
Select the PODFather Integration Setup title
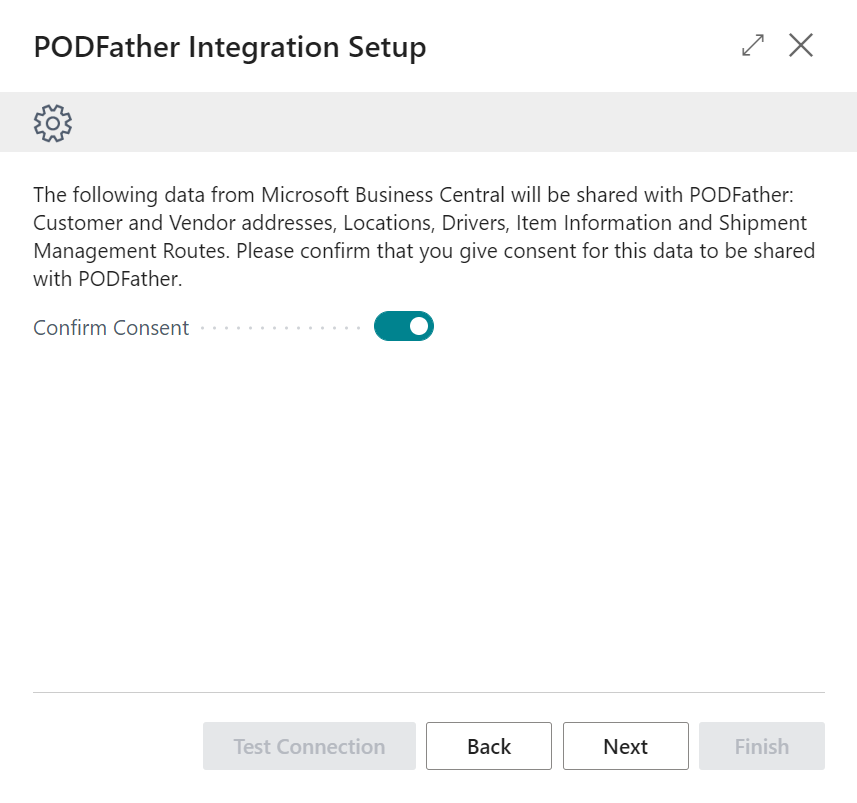pos(230,47)
